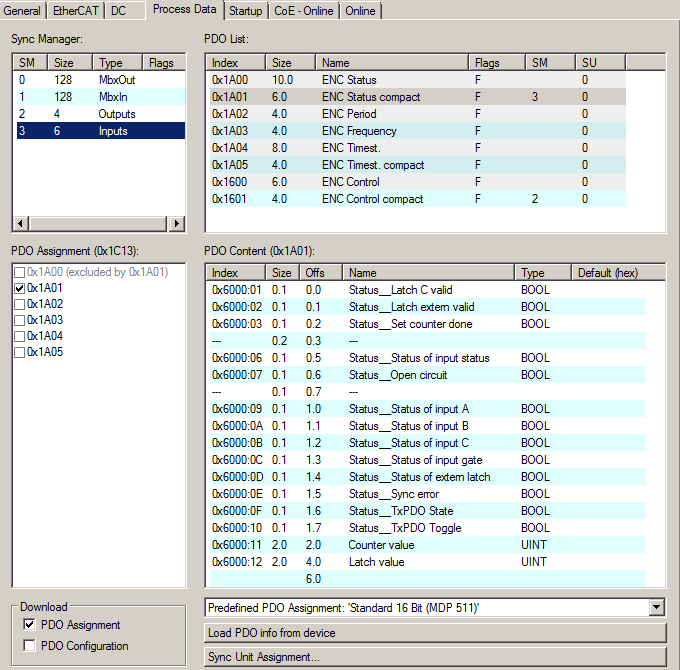Screen dimensions: 680x670
Task: Select the Process Data tab
Action: (x=184, y=9)
